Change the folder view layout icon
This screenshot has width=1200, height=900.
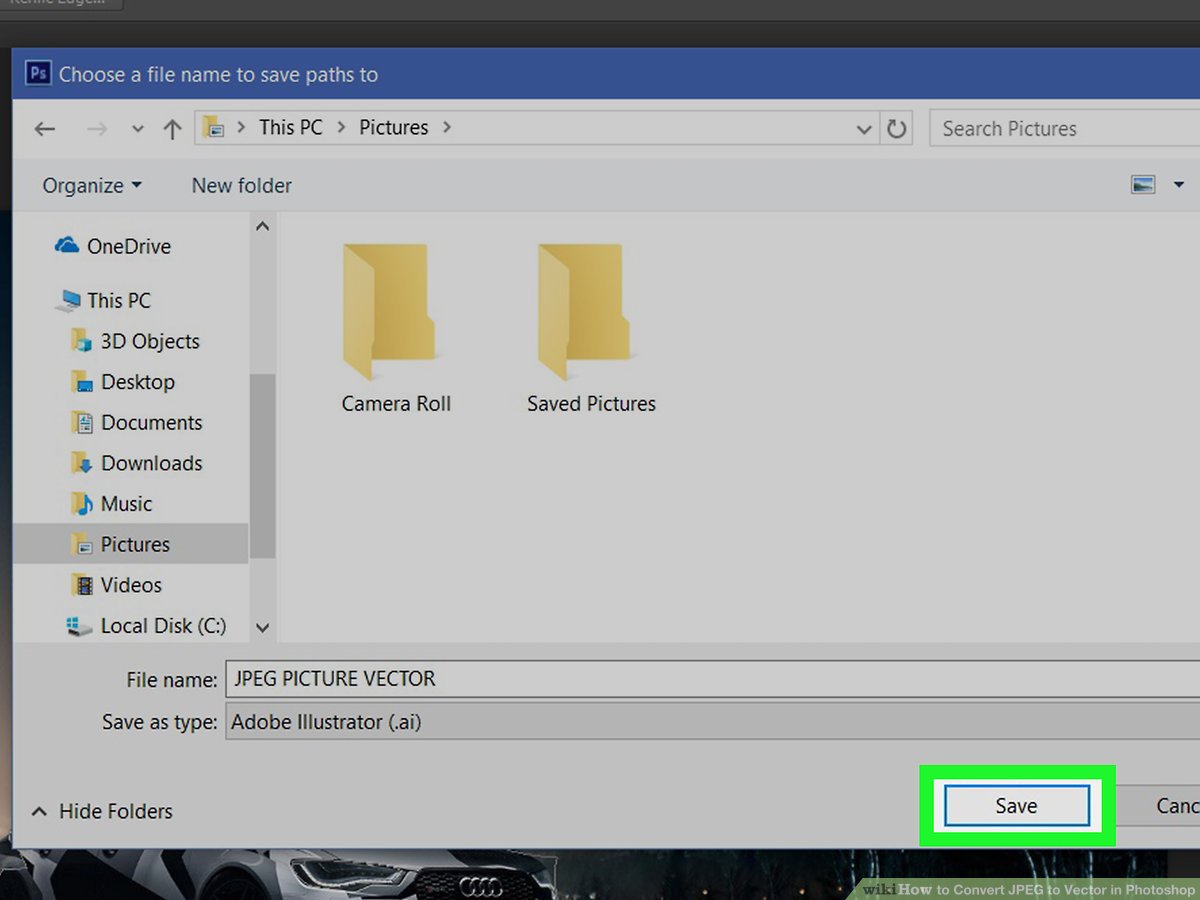point(1145,184)
